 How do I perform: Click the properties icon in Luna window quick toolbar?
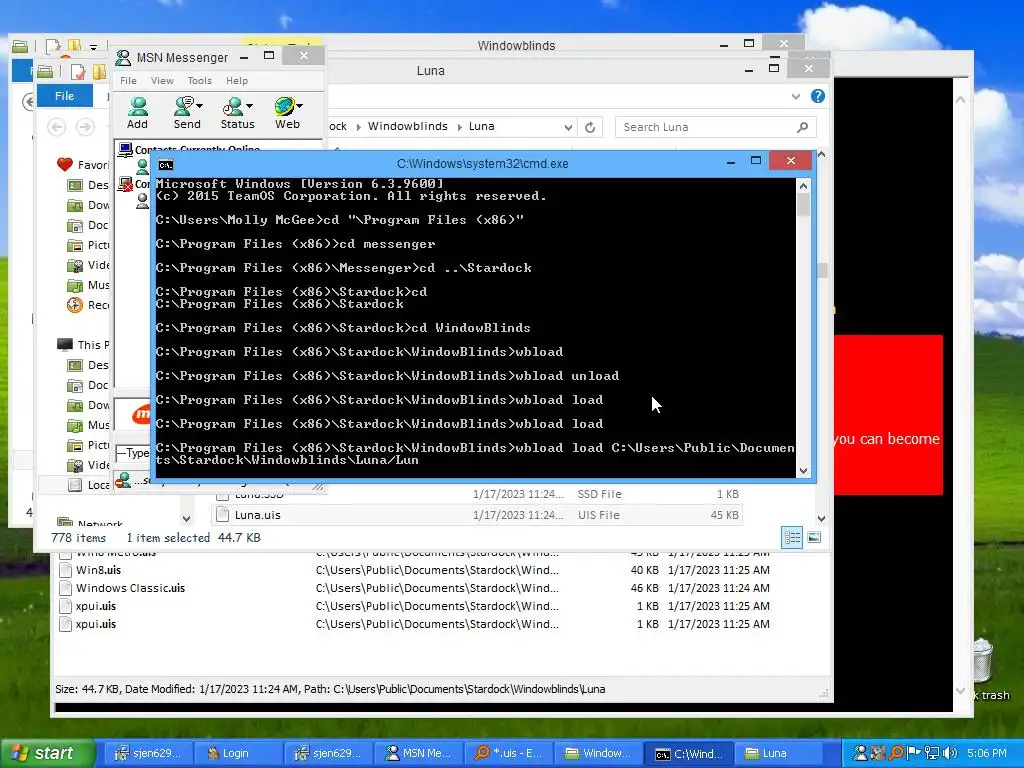pyautogui.click(x=78, y=71)
